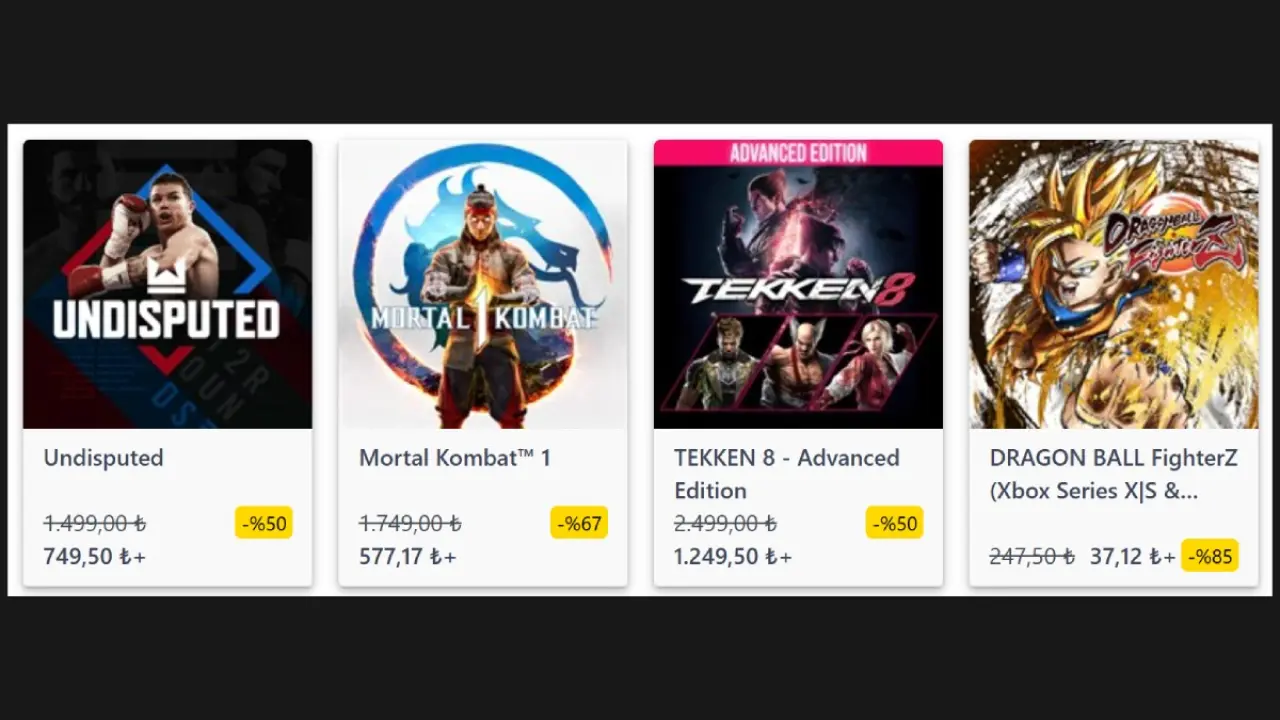Open the DRAGON BALL FighterZ title link
Viewport: 1280px width, 720px height.
point(1113,474)
